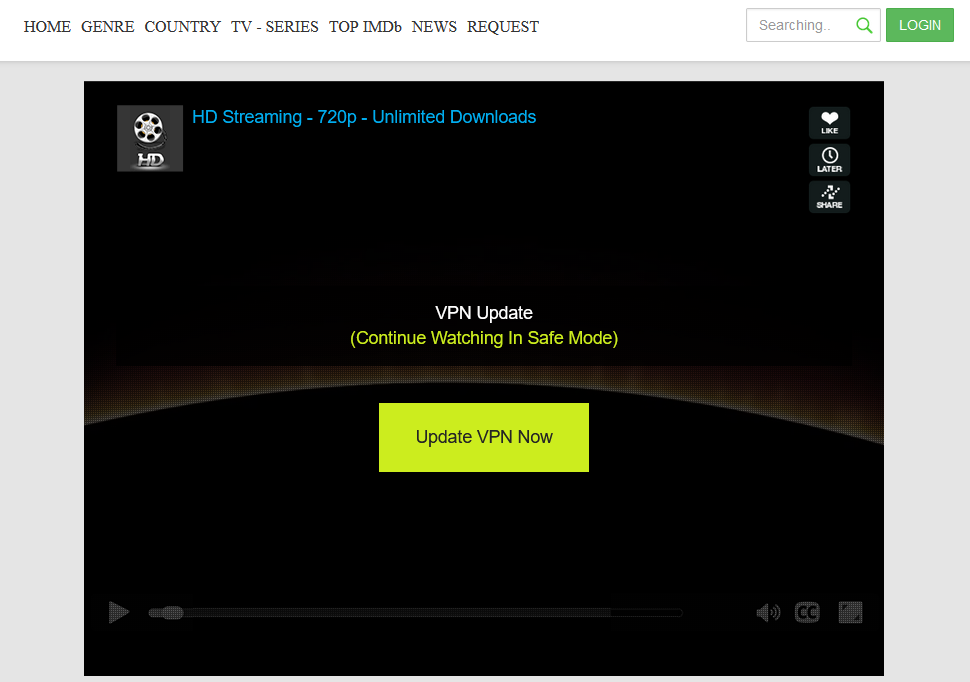970x682 pixels.
Task: Go to HOME
Action: click(47, 27)
